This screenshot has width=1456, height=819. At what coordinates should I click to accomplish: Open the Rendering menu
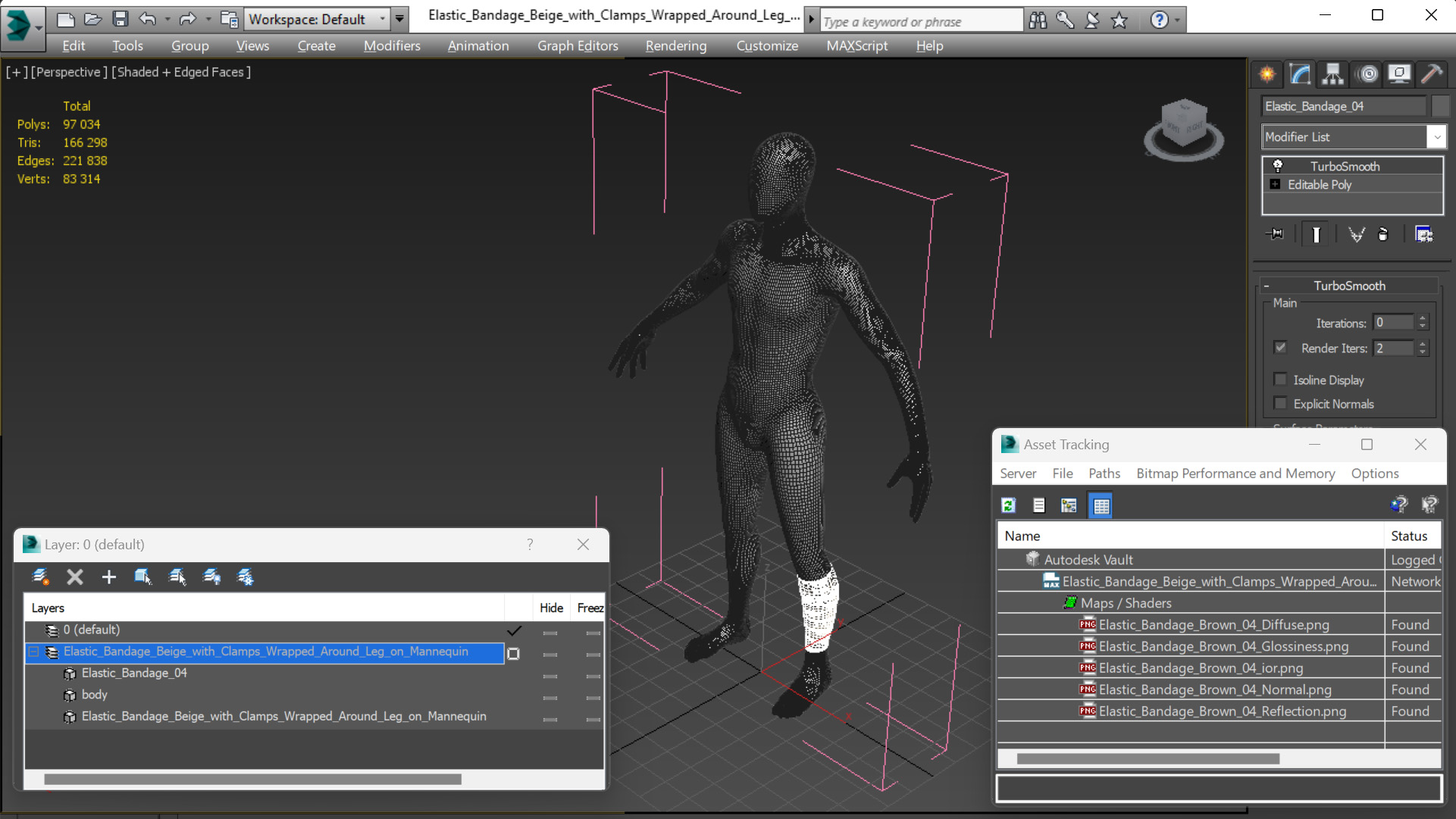[676, 45]
